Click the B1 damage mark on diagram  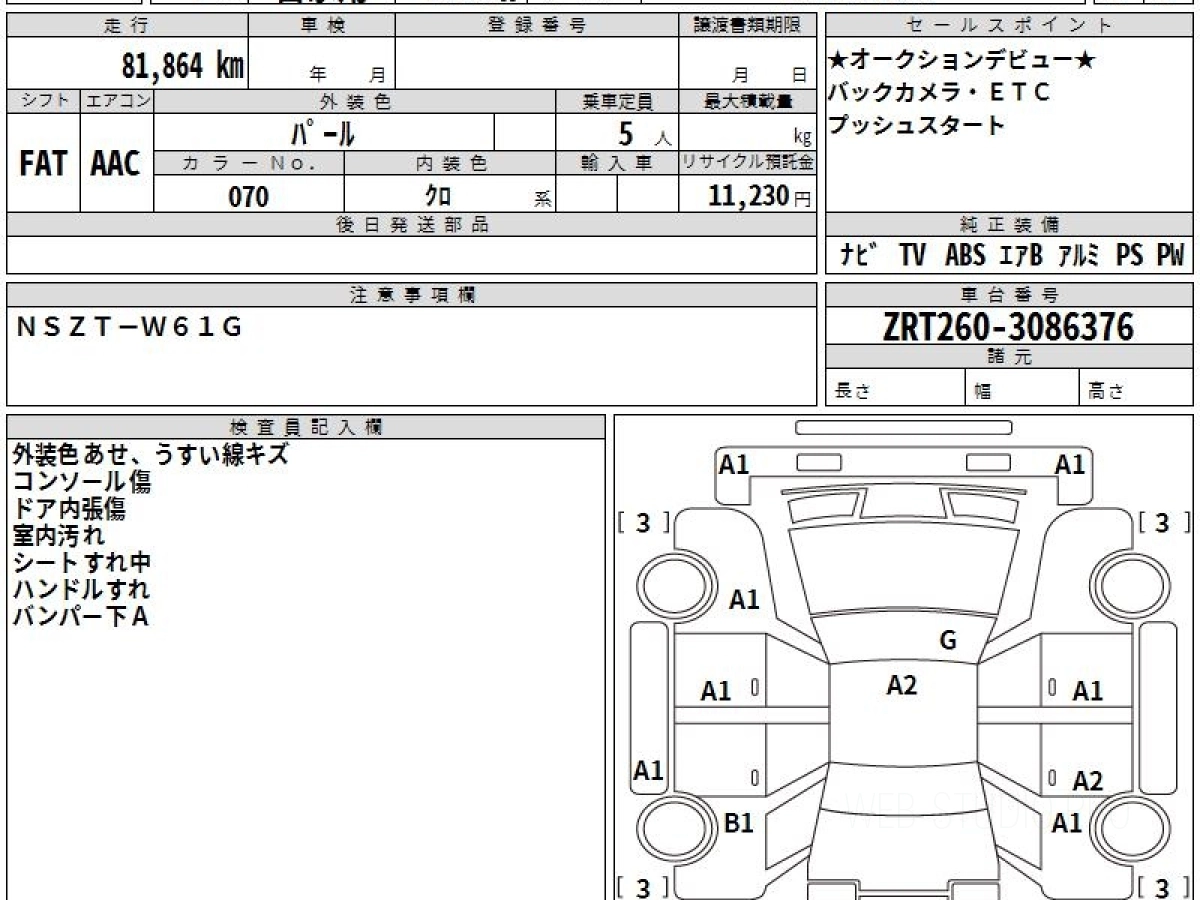pos(738,823)
